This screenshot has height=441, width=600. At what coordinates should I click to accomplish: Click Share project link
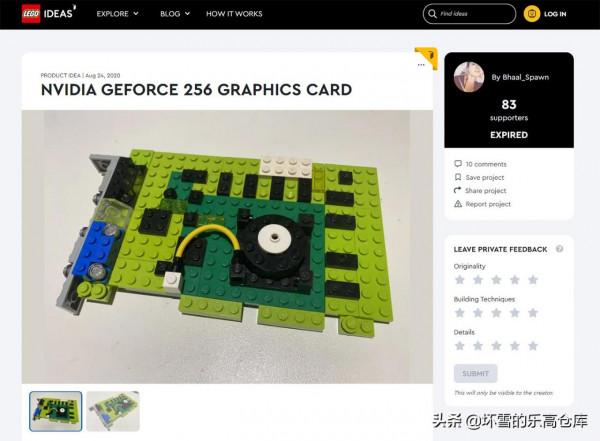[x=485, y=190]
